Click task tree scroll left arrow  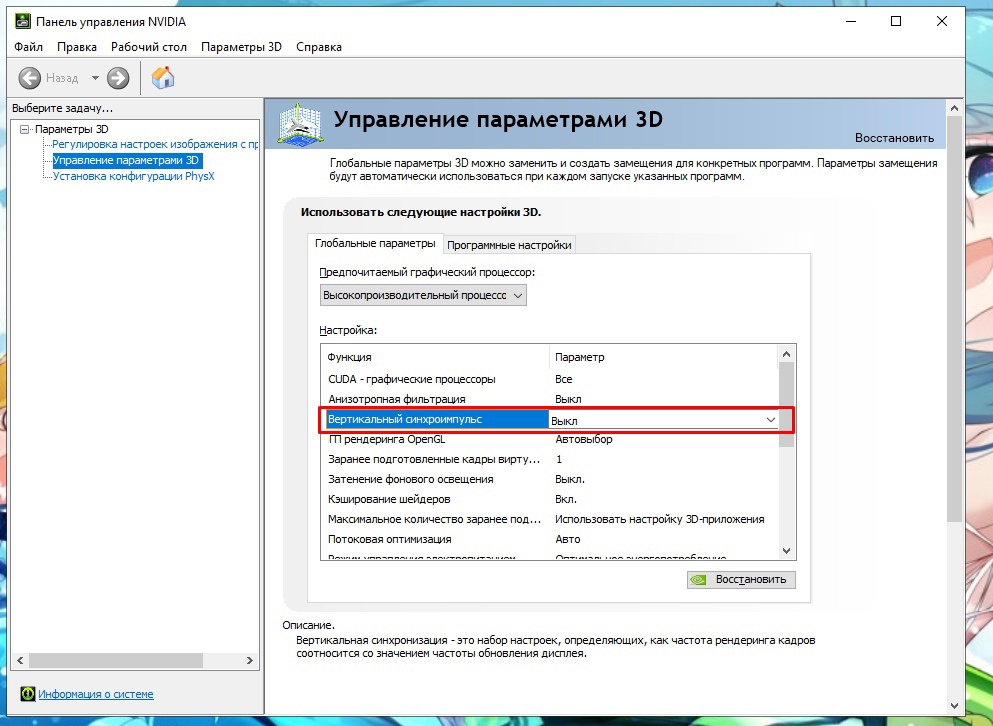point(20,660)
